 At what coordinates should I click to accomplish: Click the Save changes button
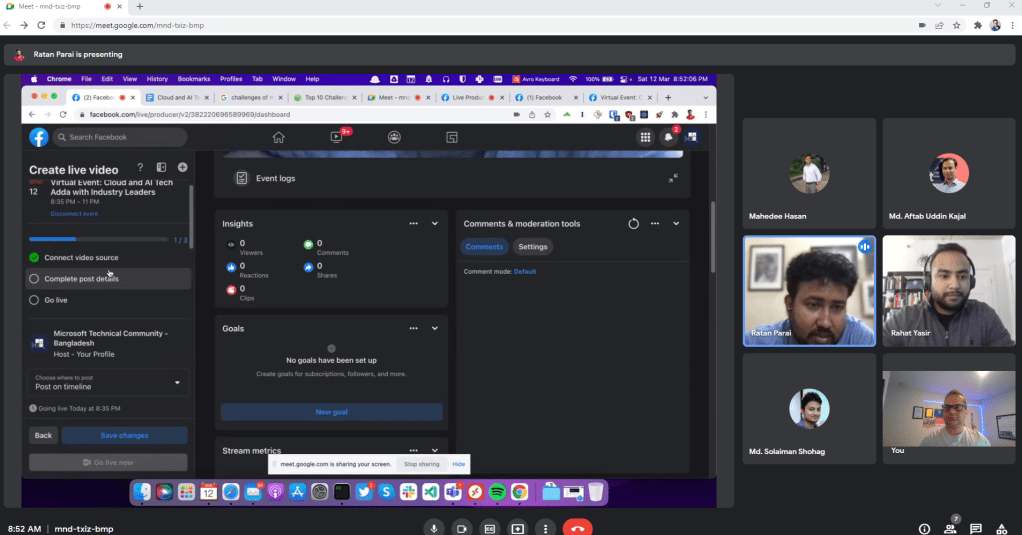pyautogui.click(x=124, y=435)
